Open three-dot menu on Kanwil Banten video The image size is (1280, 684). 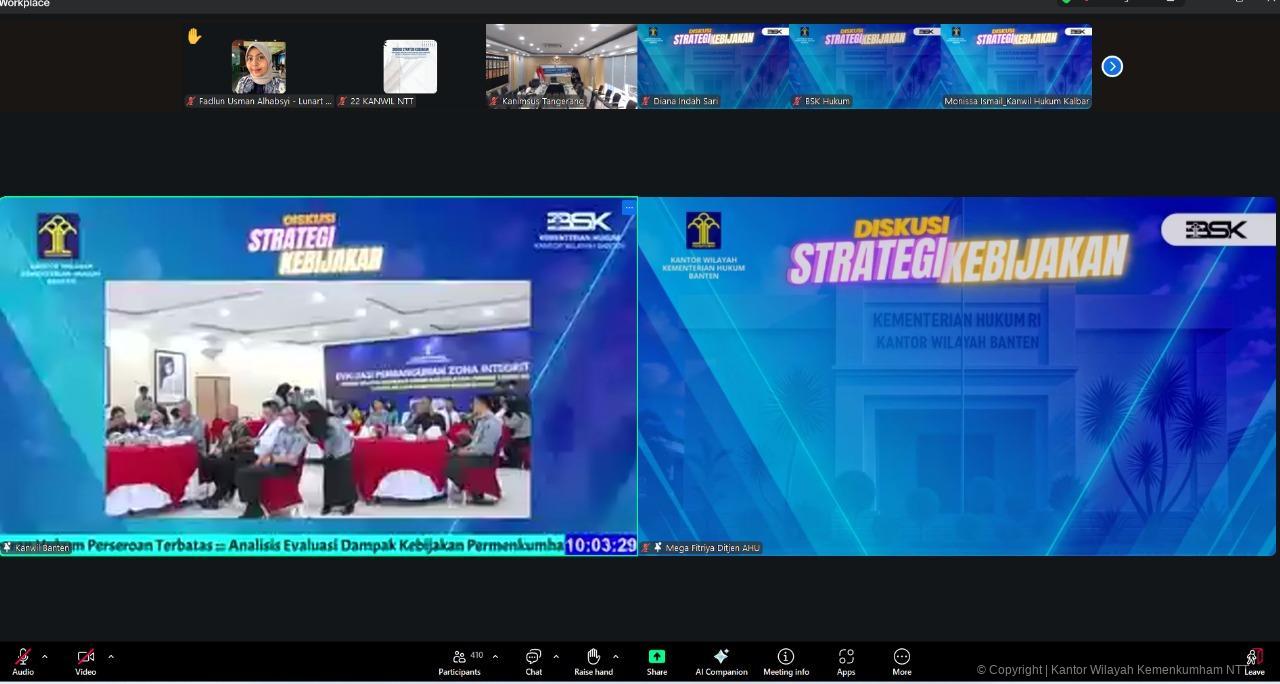pyautogui.click(x=628, y=207)
